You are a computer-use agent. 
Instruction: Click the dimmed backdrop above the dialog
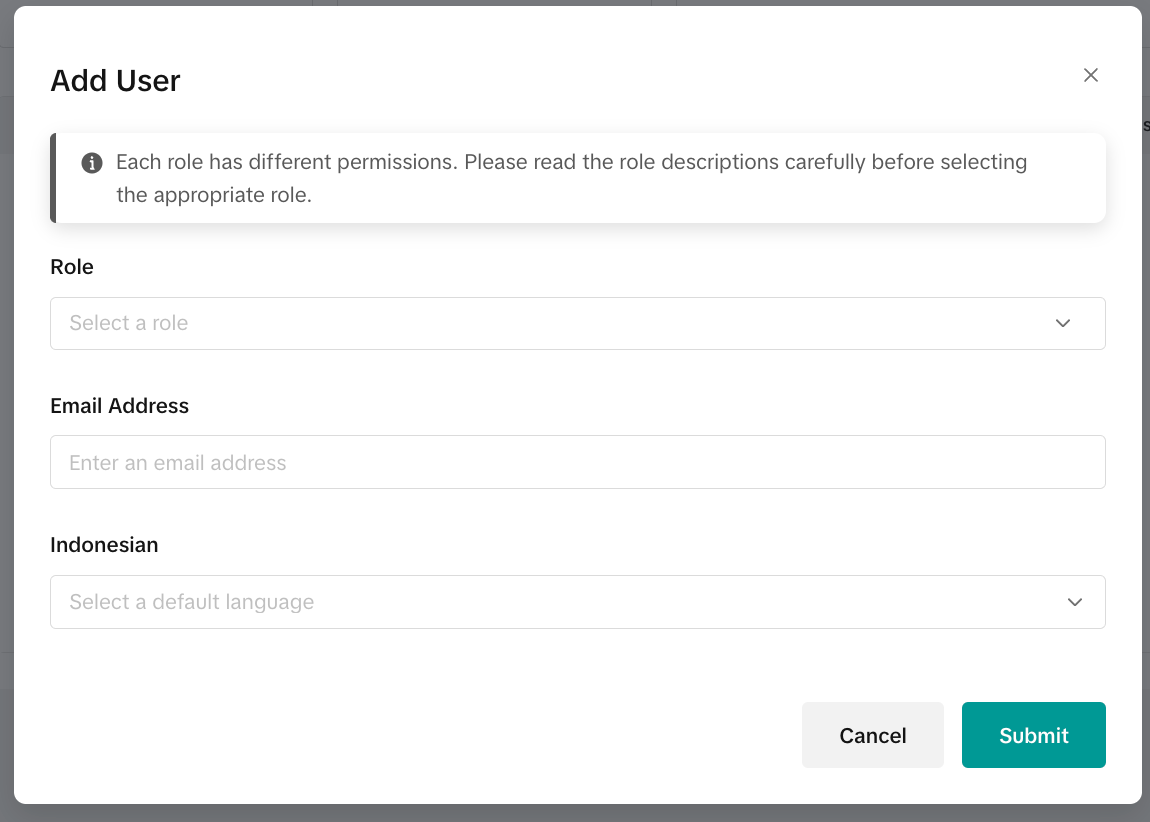click(x=575, y=3)
